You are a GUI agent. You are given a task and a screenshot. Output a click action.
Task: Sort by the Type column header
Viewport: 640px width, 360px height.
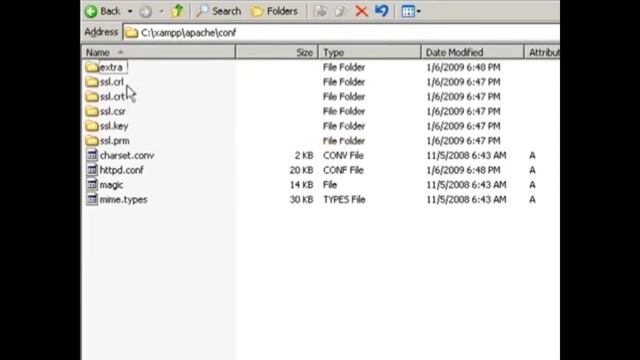coord(369,52)
